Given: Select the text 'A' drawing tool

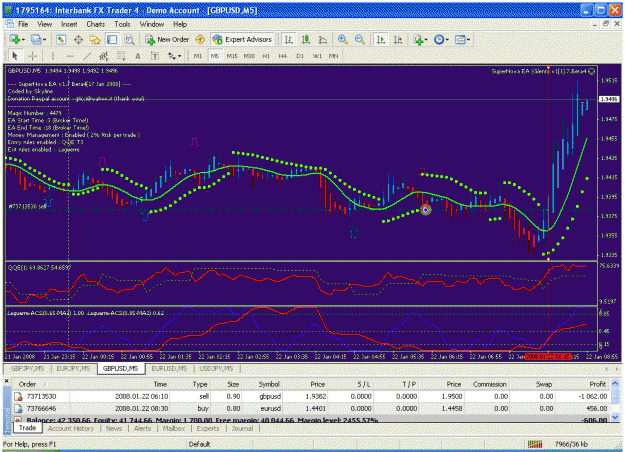Looking at the screenshot, I should pos(138,56).
